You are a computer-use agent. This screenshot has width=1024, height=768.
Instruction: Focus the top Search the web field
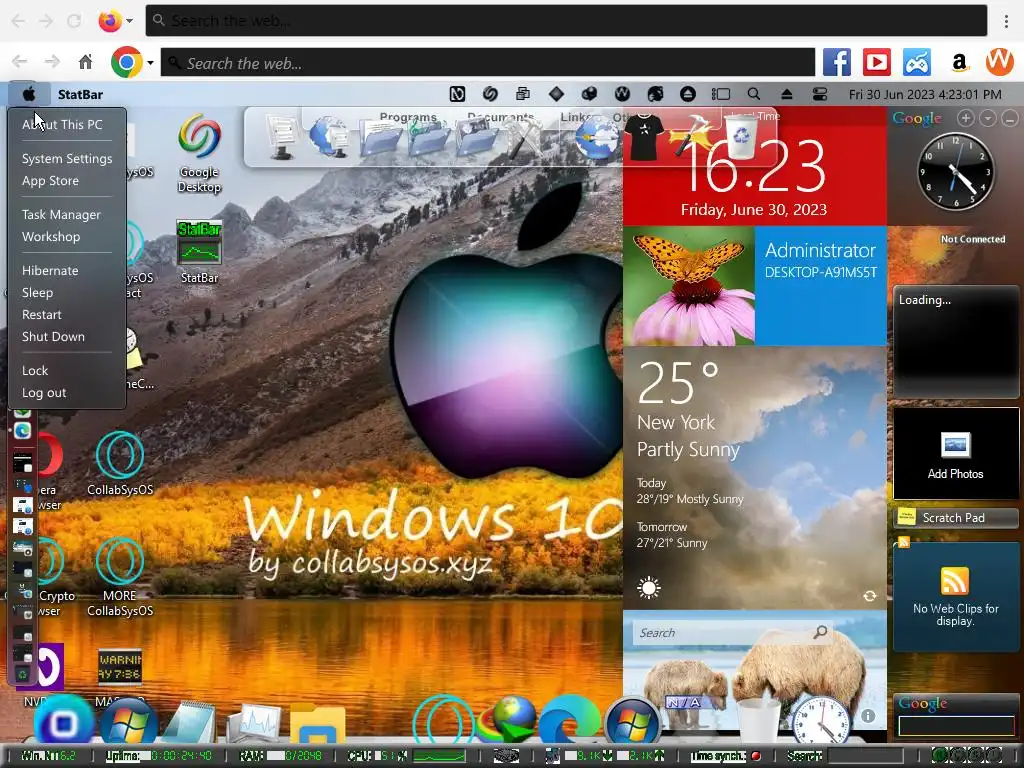click(566, 21)
